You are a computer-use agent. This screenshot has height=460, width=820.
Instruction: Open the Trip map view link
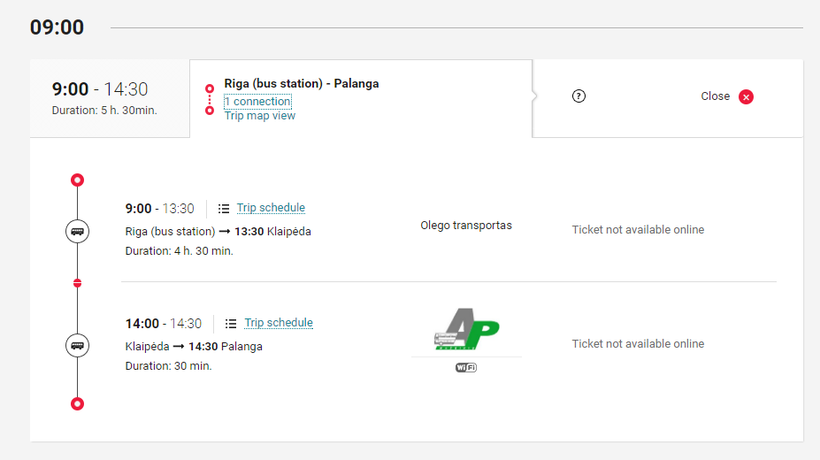tap(260, 116)
